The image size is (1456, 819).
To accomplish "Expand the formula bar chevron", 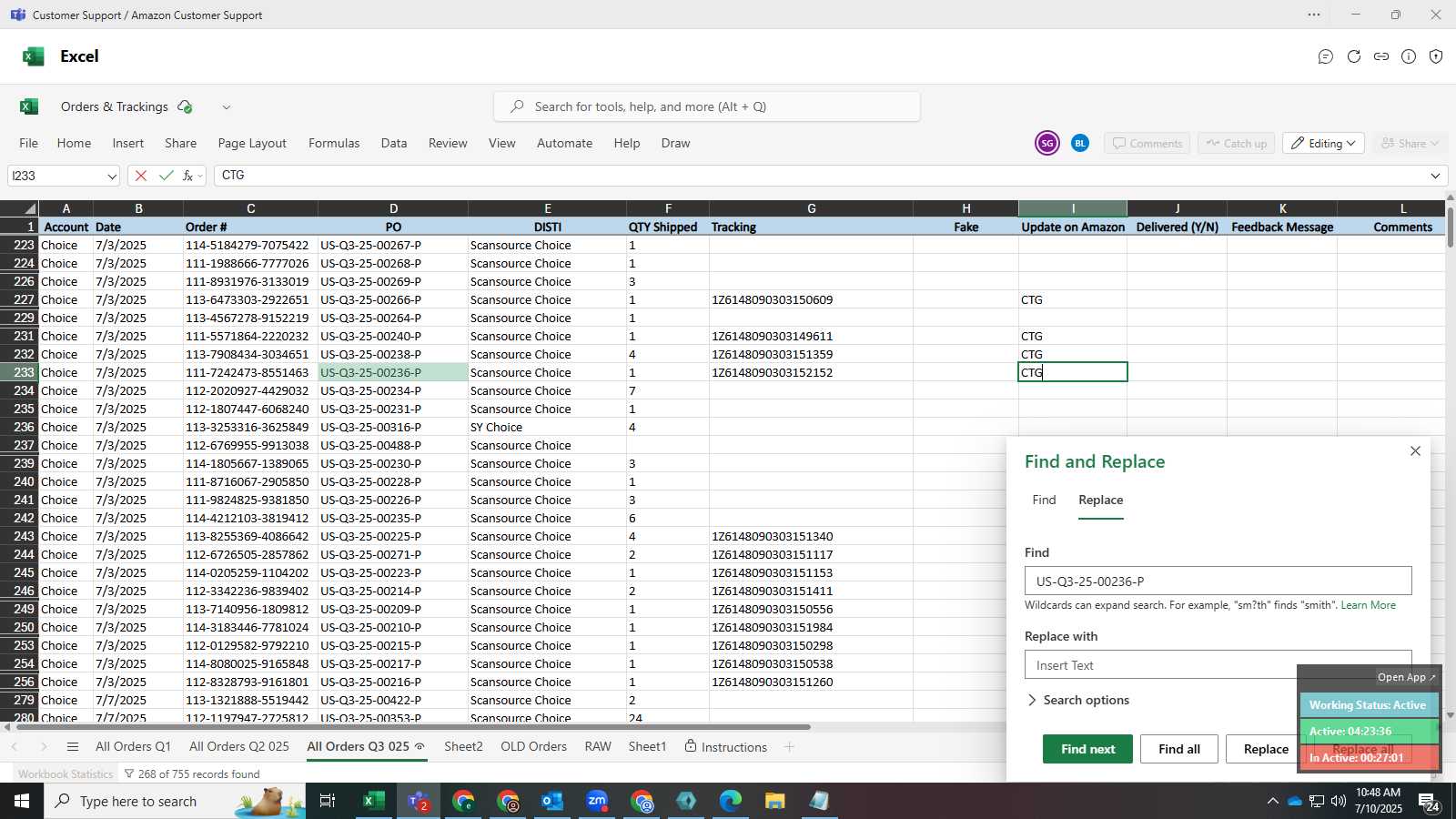I will click(1435, 176).
